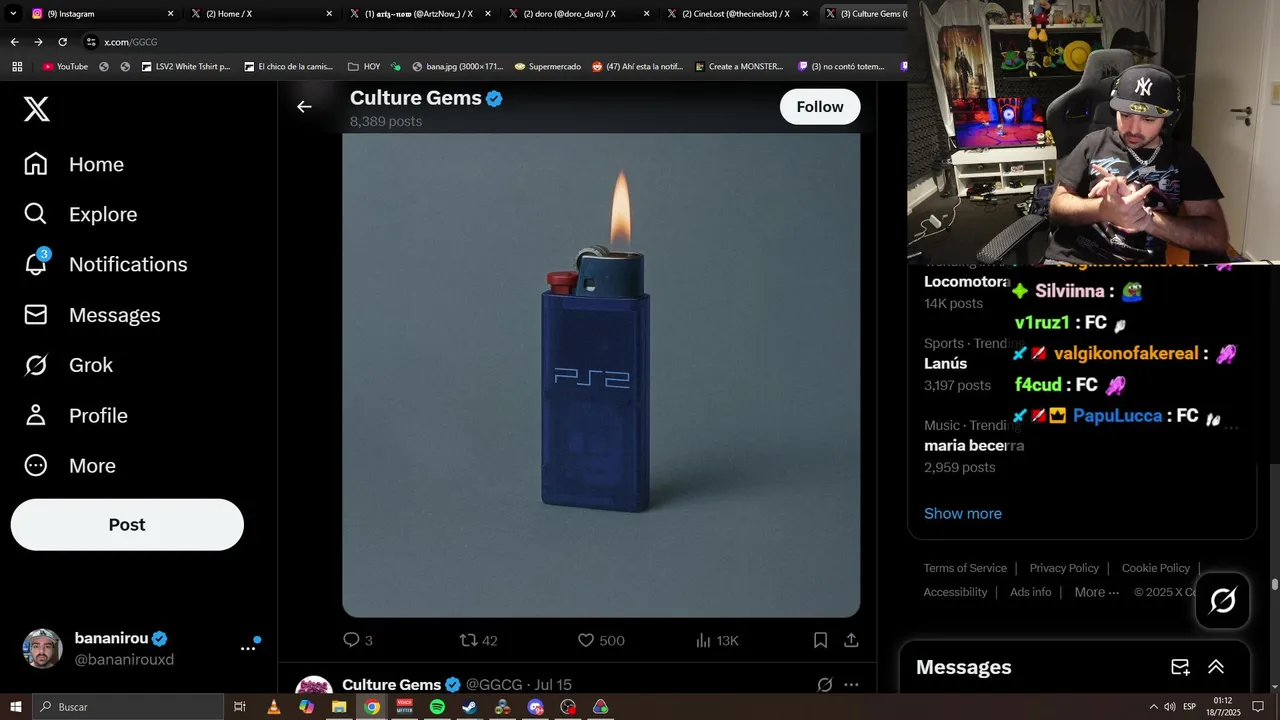This screenshot has height=720, width=1280.
Task: Open Notifications with 3 unread badge
Action: click(105, 264)
